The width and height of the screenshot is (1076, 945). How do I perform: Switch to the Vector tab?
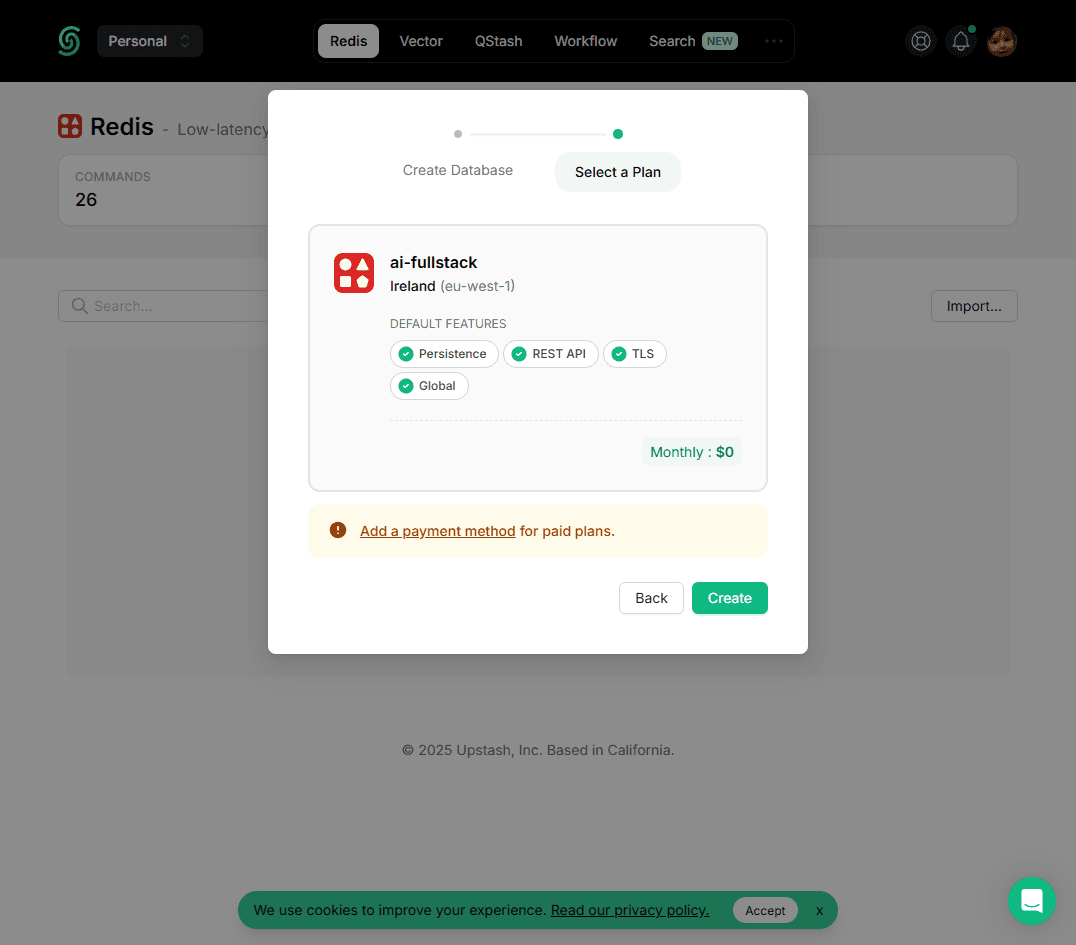coord(421,41)
